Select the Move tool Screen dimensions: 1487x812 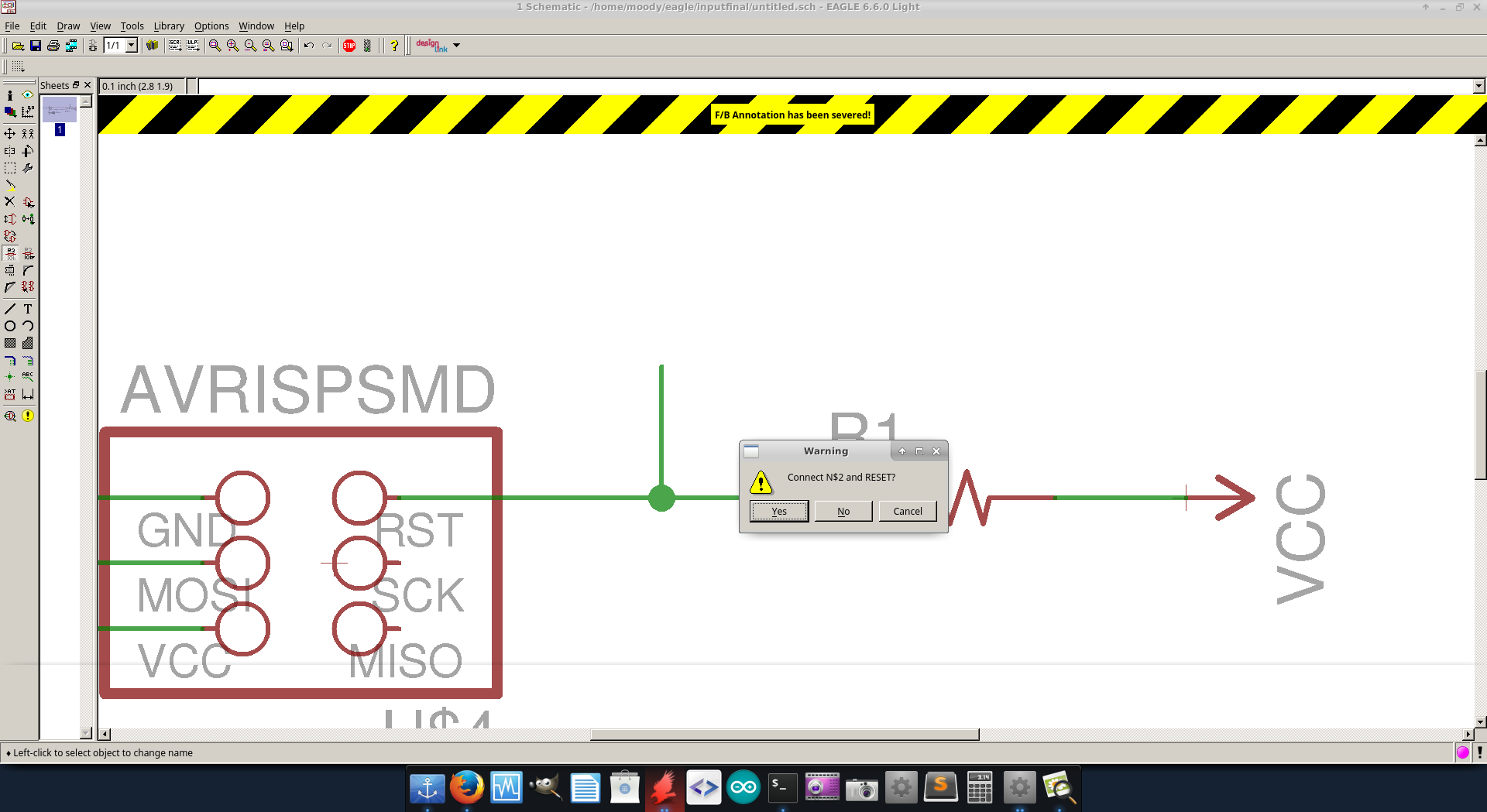click(10, 134)
